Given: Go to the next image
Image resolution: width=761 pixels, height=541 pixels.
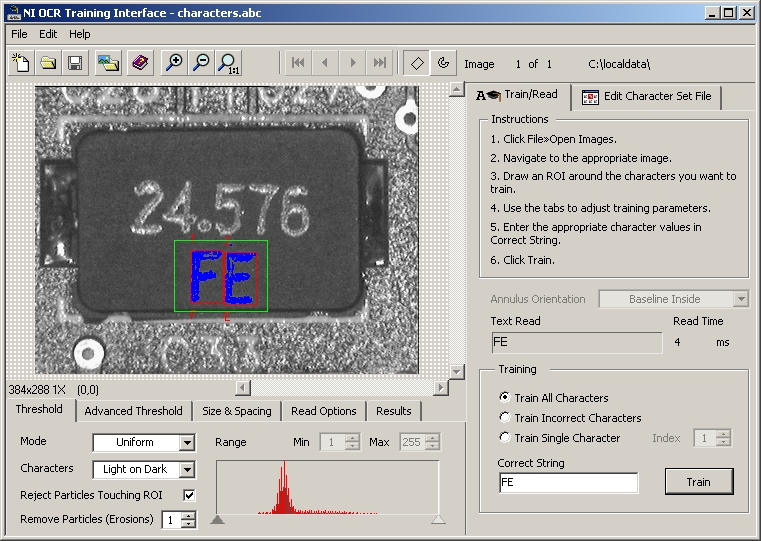Looking at the screenshot, I should click(353, 63).
